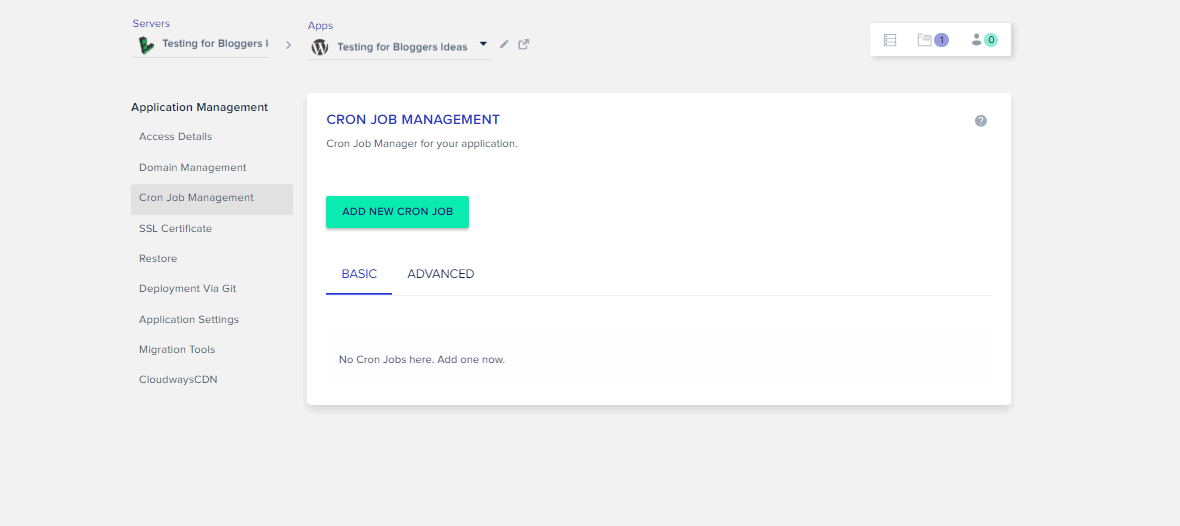Open SSL Certificate section

point(175,228)
